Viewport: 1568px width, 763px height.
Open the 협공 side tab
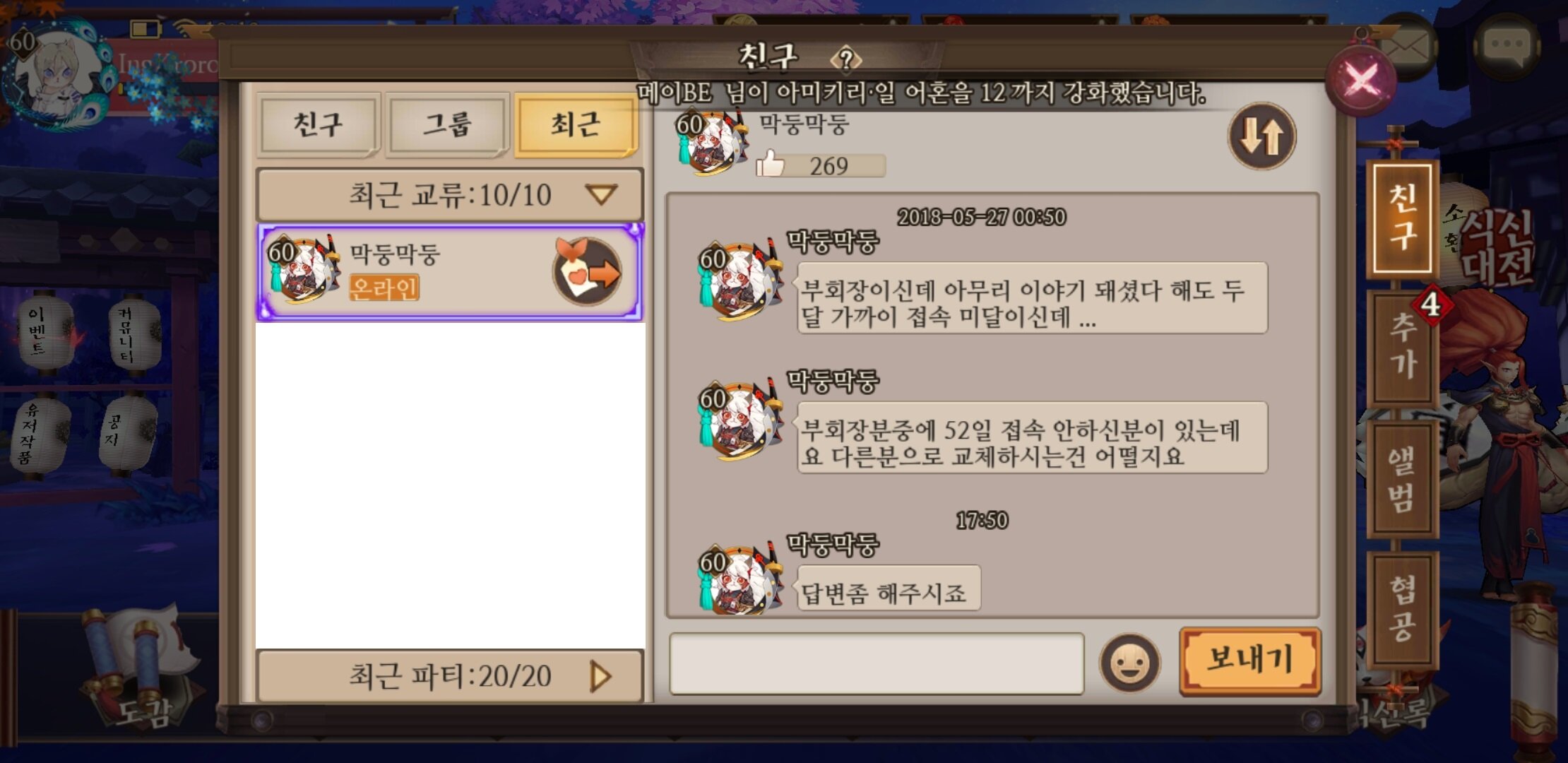point(1403,609)
